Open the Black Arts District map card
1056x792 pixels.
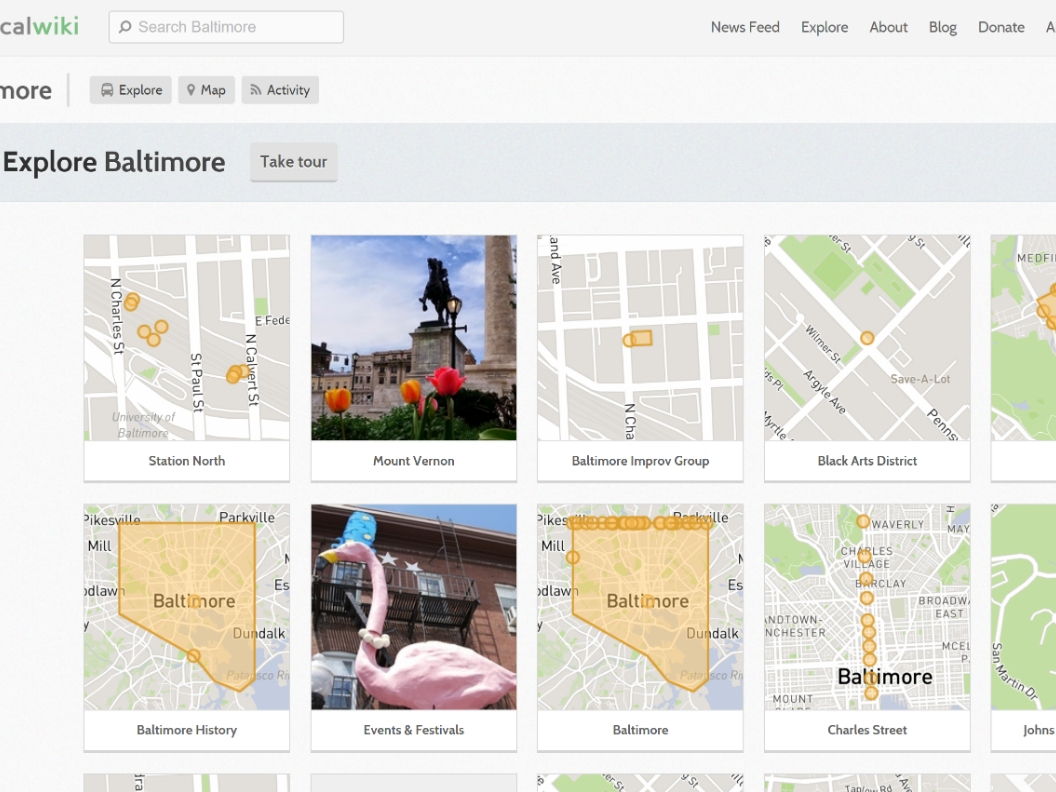(867, 338)
